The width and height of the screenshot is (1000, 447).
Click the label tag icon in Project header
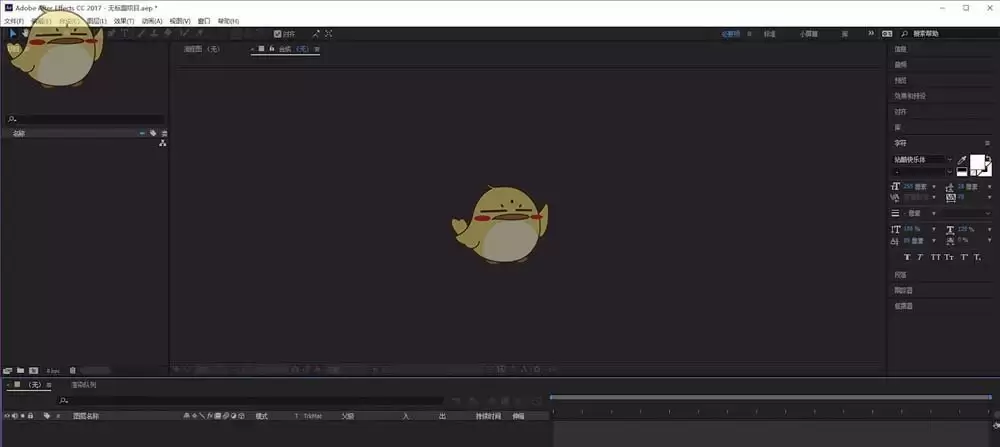[153, 133]
